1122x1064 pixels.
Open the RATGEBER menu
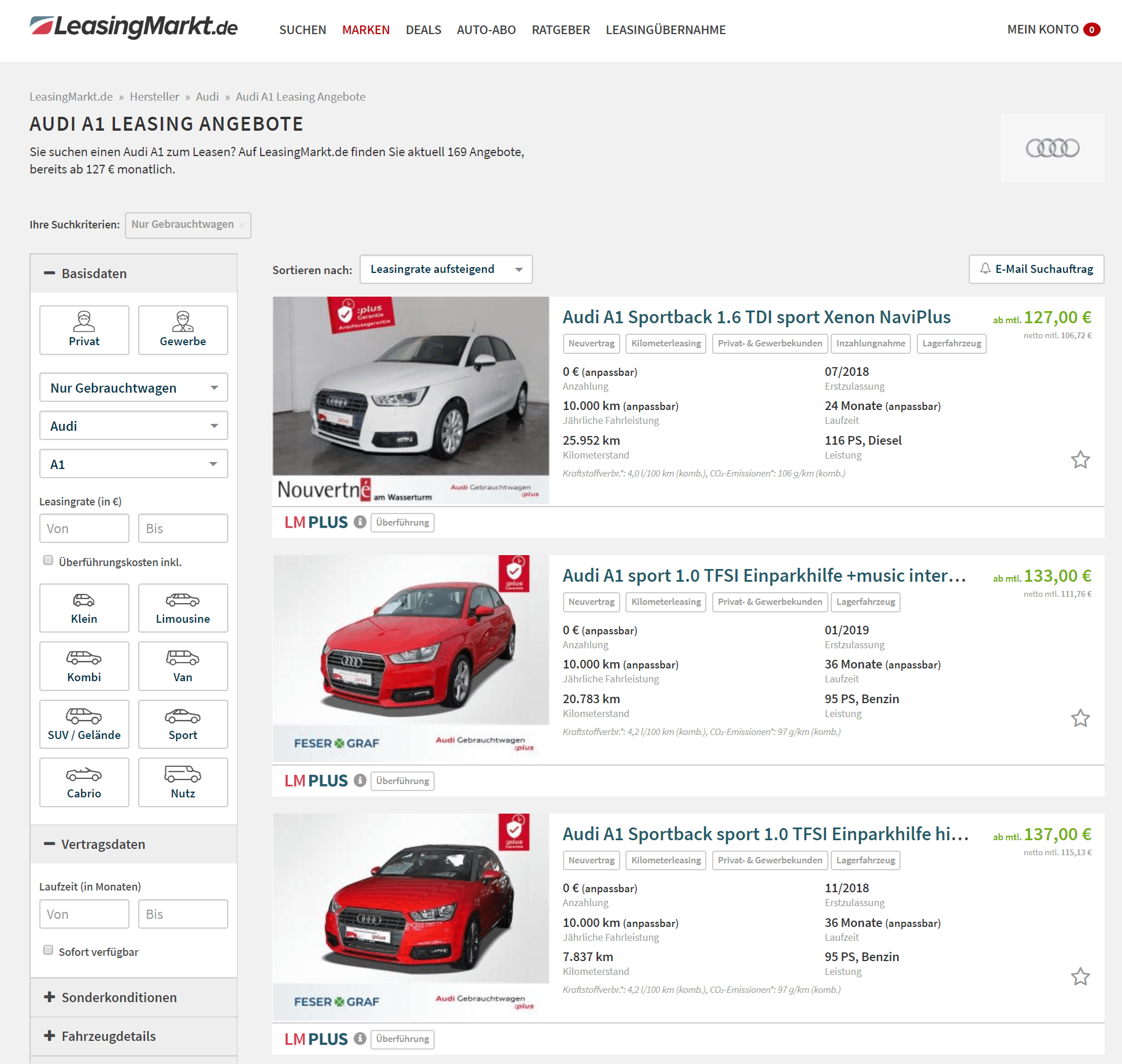tap(561, 29)
